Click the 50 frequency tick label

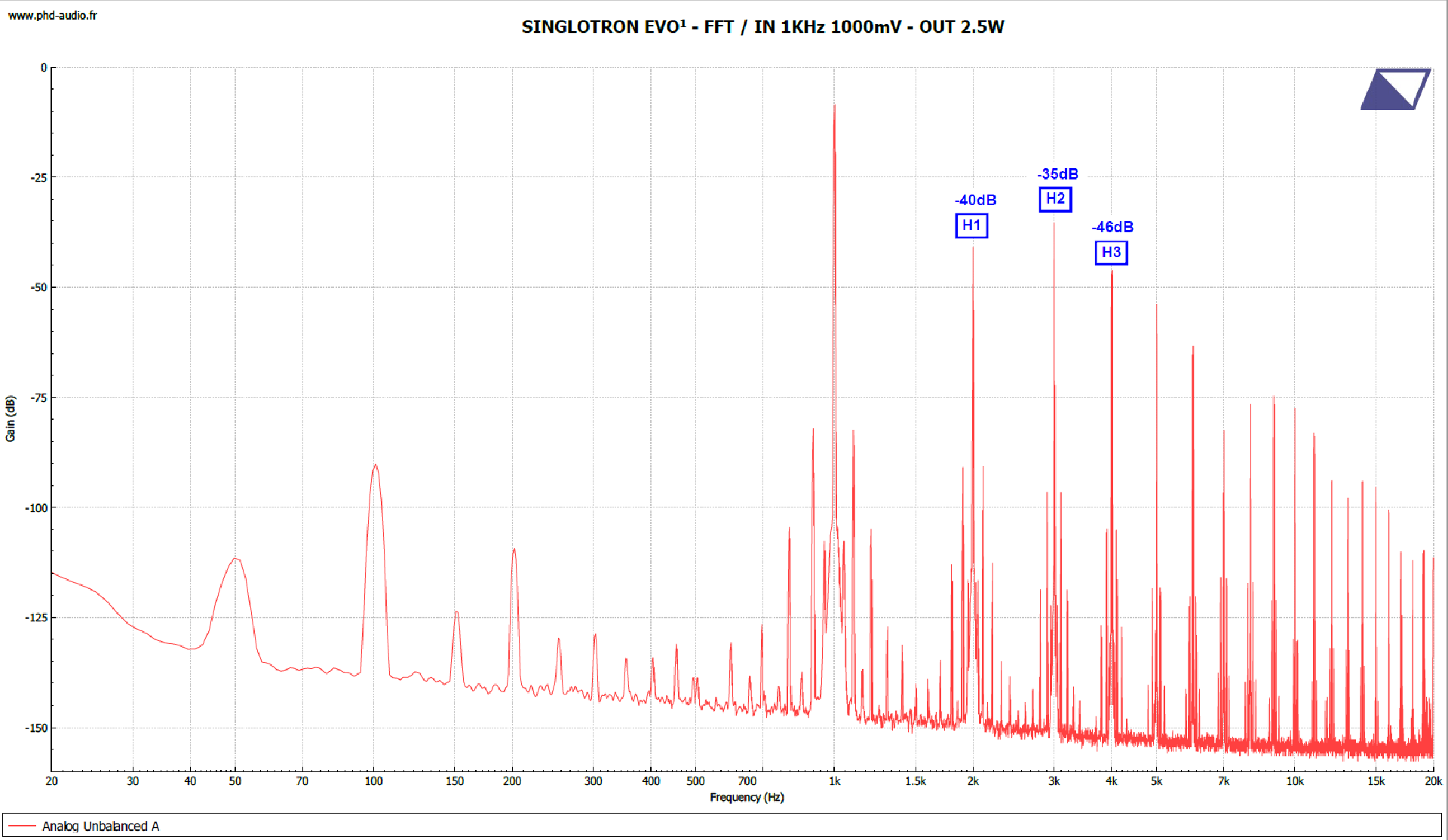pos(235,781)
